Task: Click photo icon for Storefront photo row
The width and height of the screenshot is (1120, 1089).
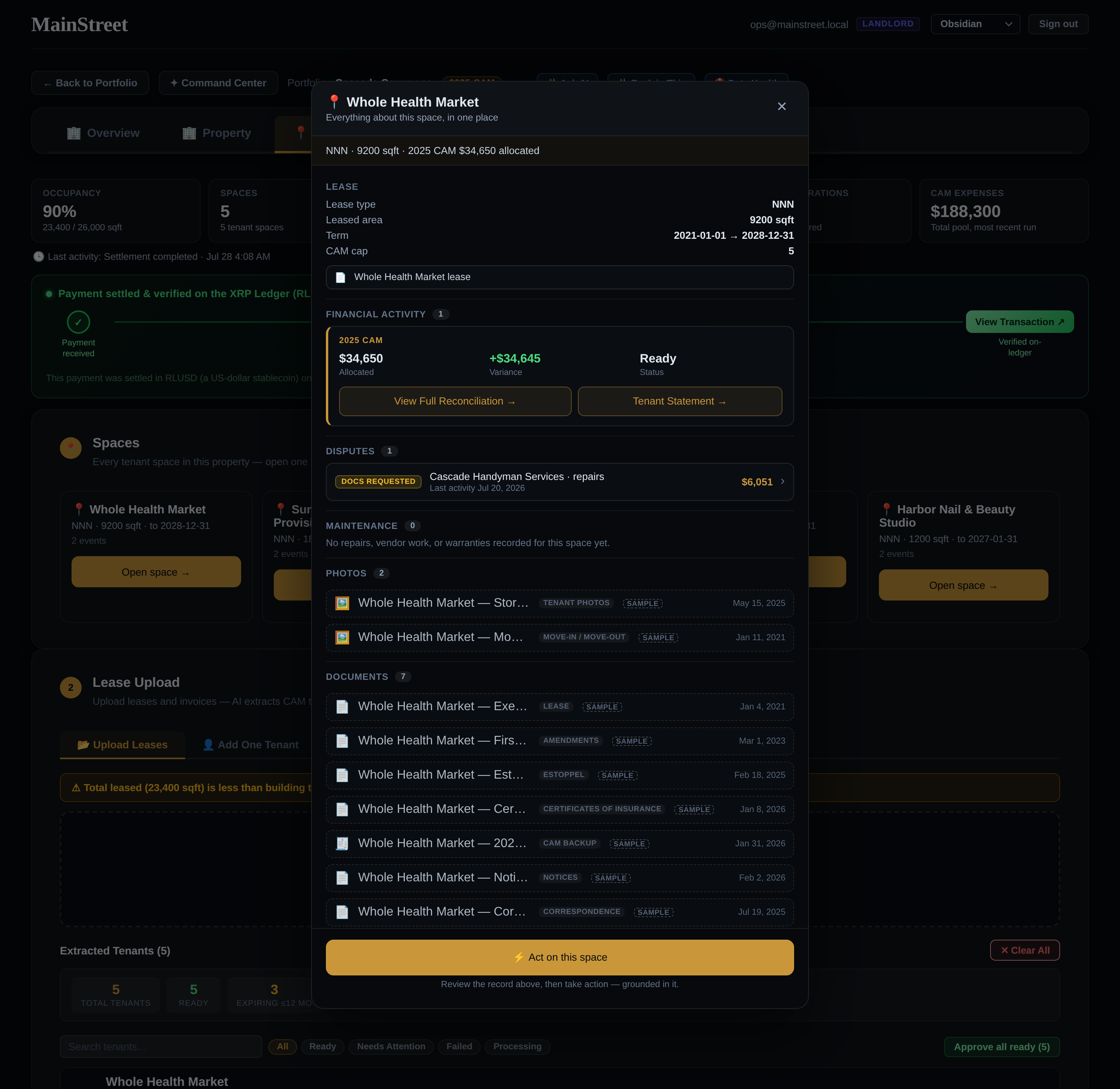Action: pos(342,603)
